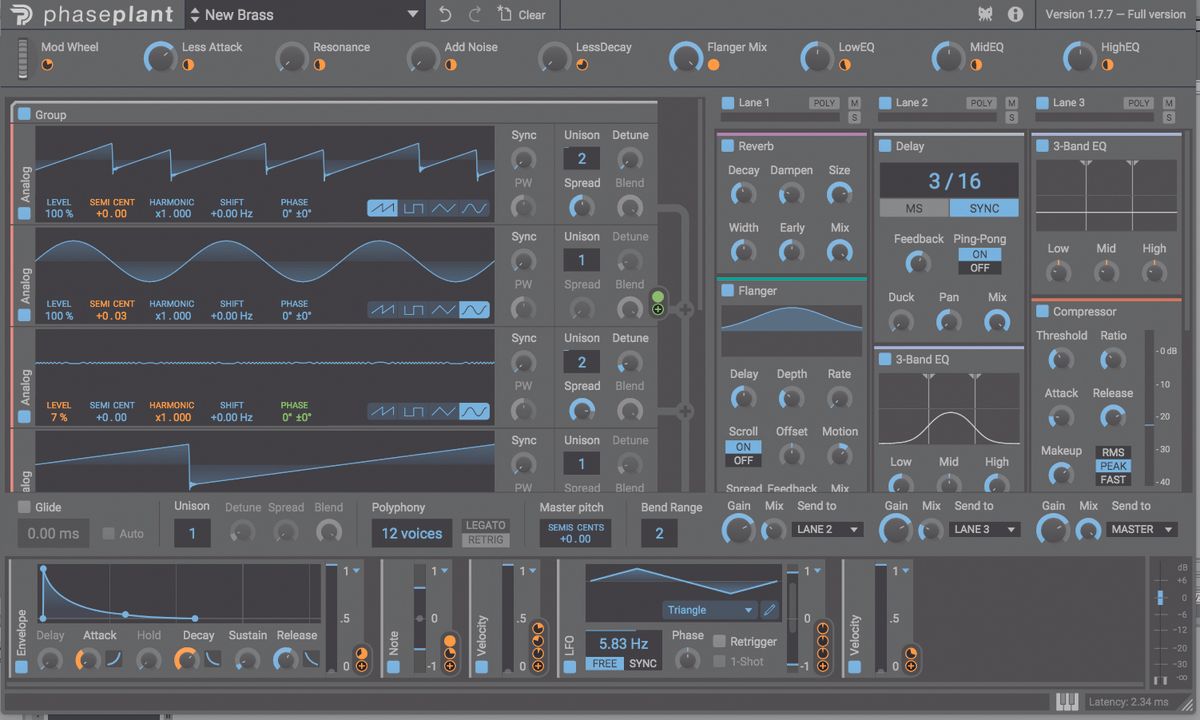This screenshot has width=1200, height=720.
Task: Click the keyboard icon near Latency
Action: pyautogui.click(x=1067, y=701)
